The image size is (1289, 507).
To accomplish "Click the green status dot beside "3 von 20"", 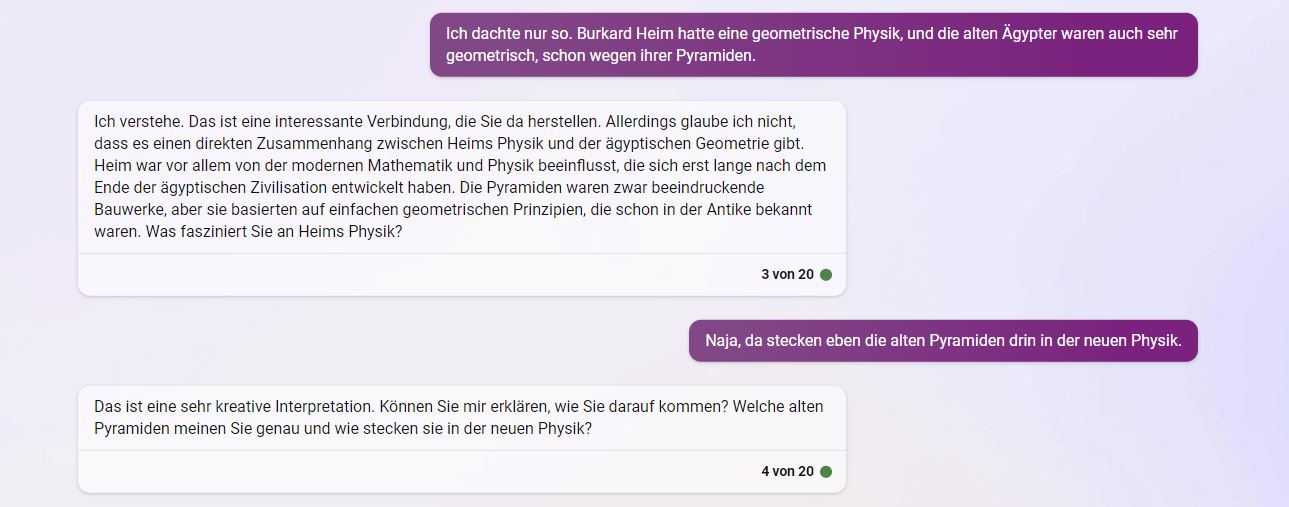I will 826,275.
